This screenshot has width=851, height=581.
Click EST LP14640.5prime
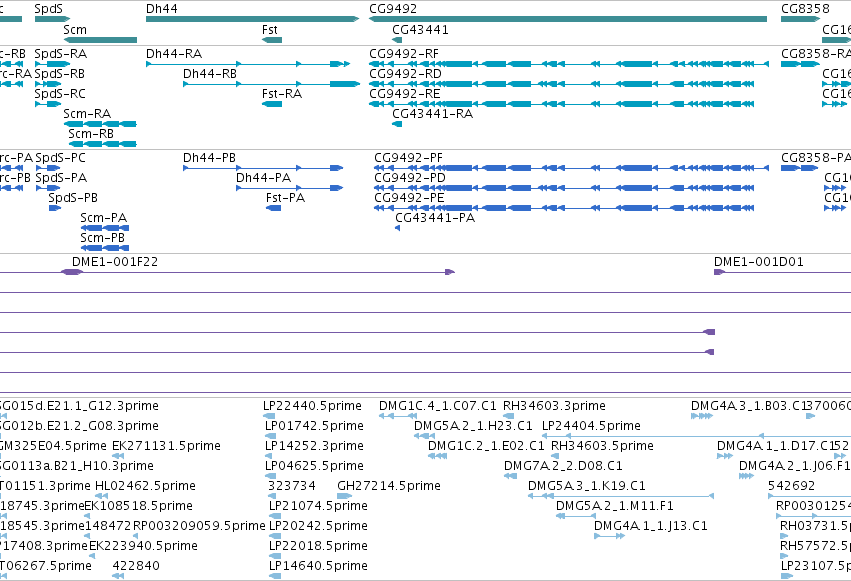pyautogui.click(x=275, y=576)
